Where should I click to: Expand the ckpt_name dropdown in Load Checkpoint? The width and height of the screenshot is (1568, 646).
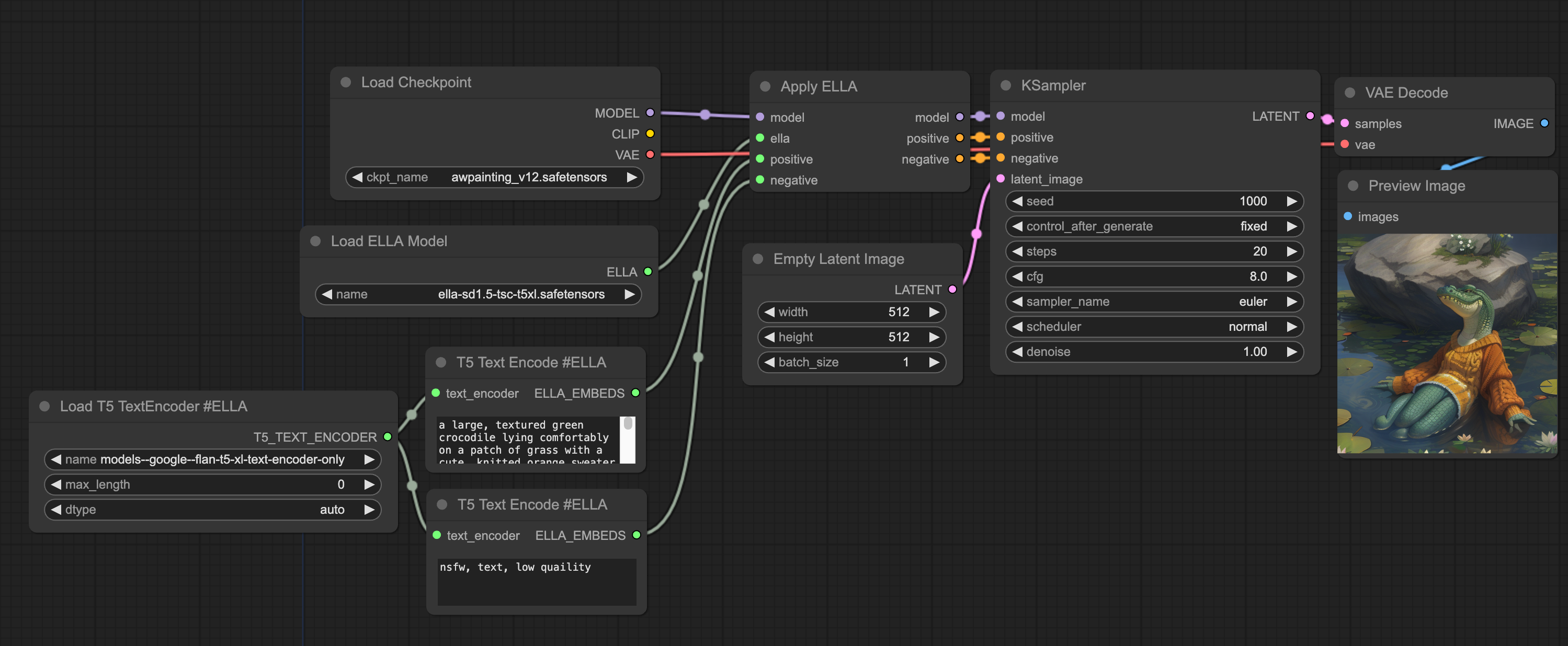(491, 178)
